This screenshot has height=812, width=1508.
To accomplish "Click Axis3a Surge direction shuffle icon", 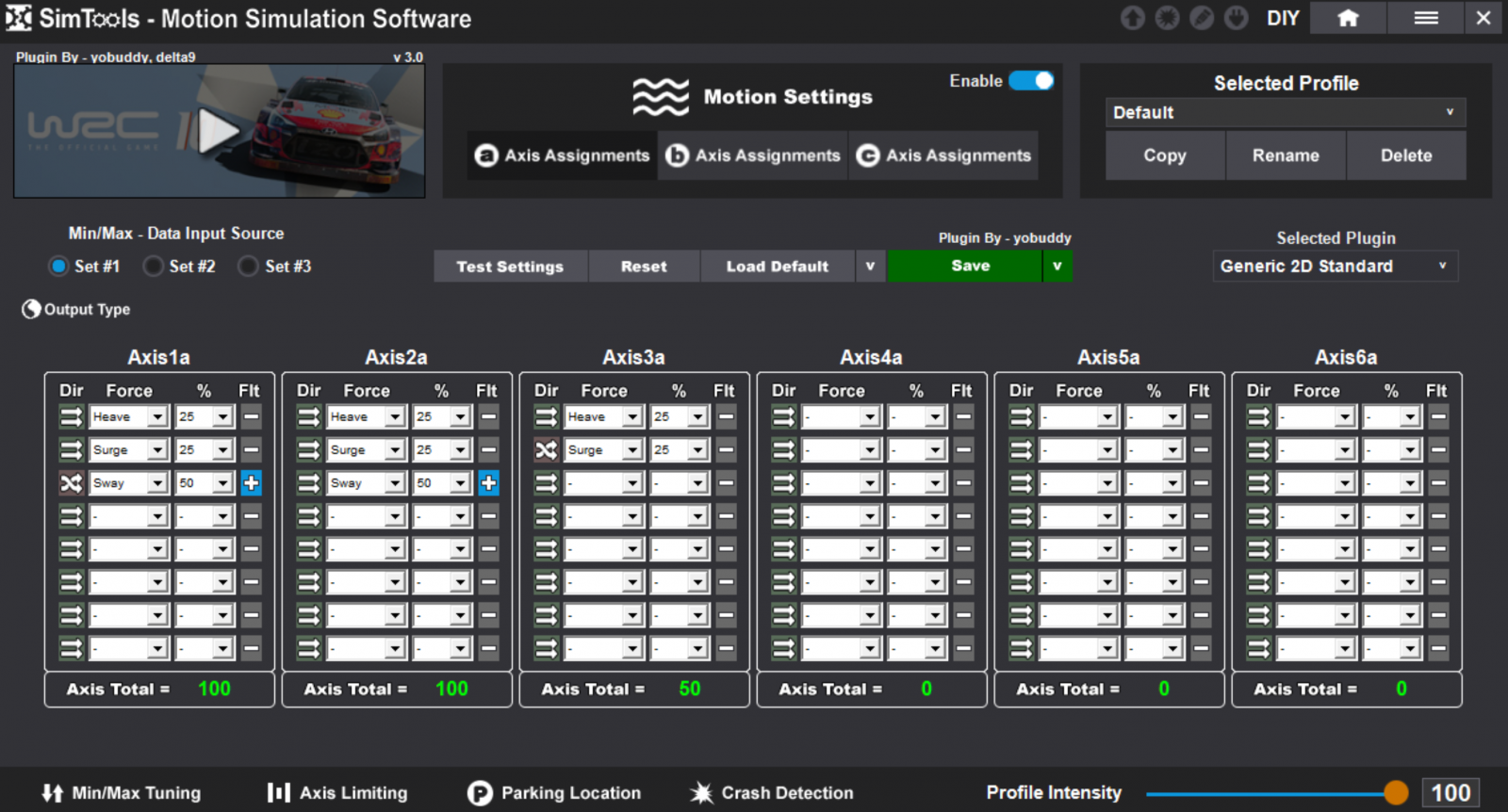I will (546, 450).
